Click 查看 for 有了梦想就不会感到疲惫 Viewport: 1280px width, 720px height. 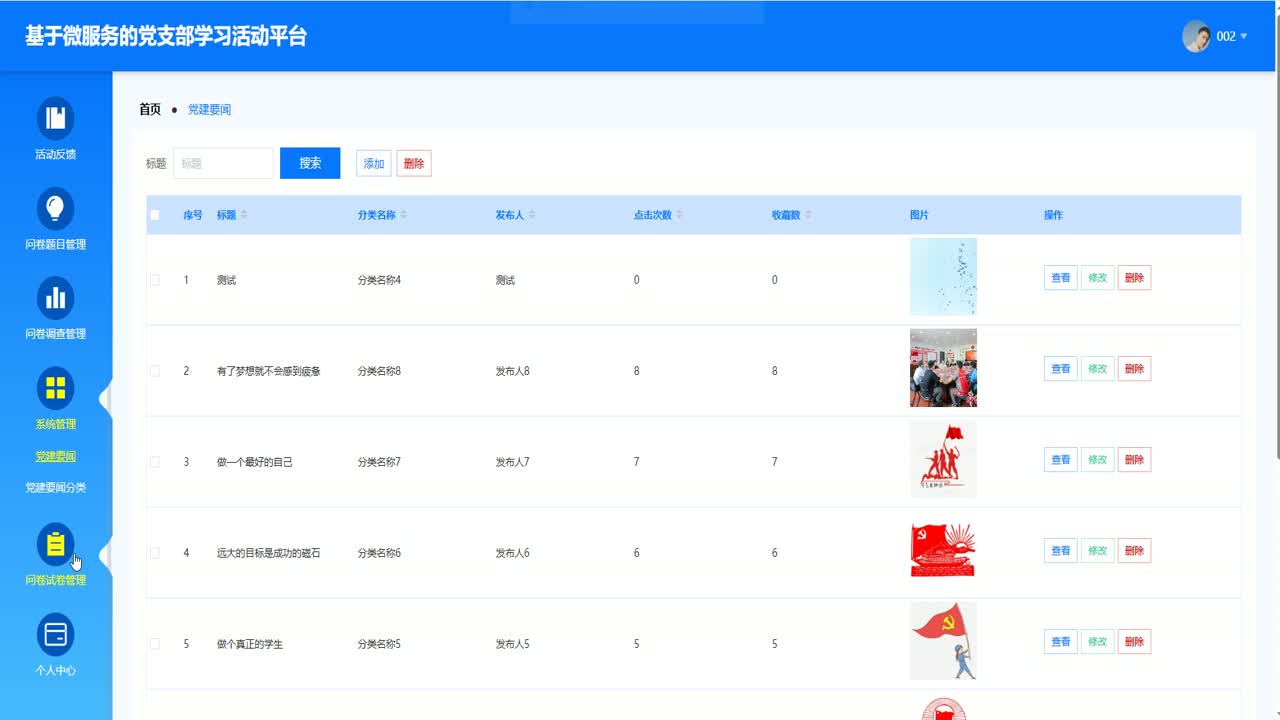[1061, 369]
